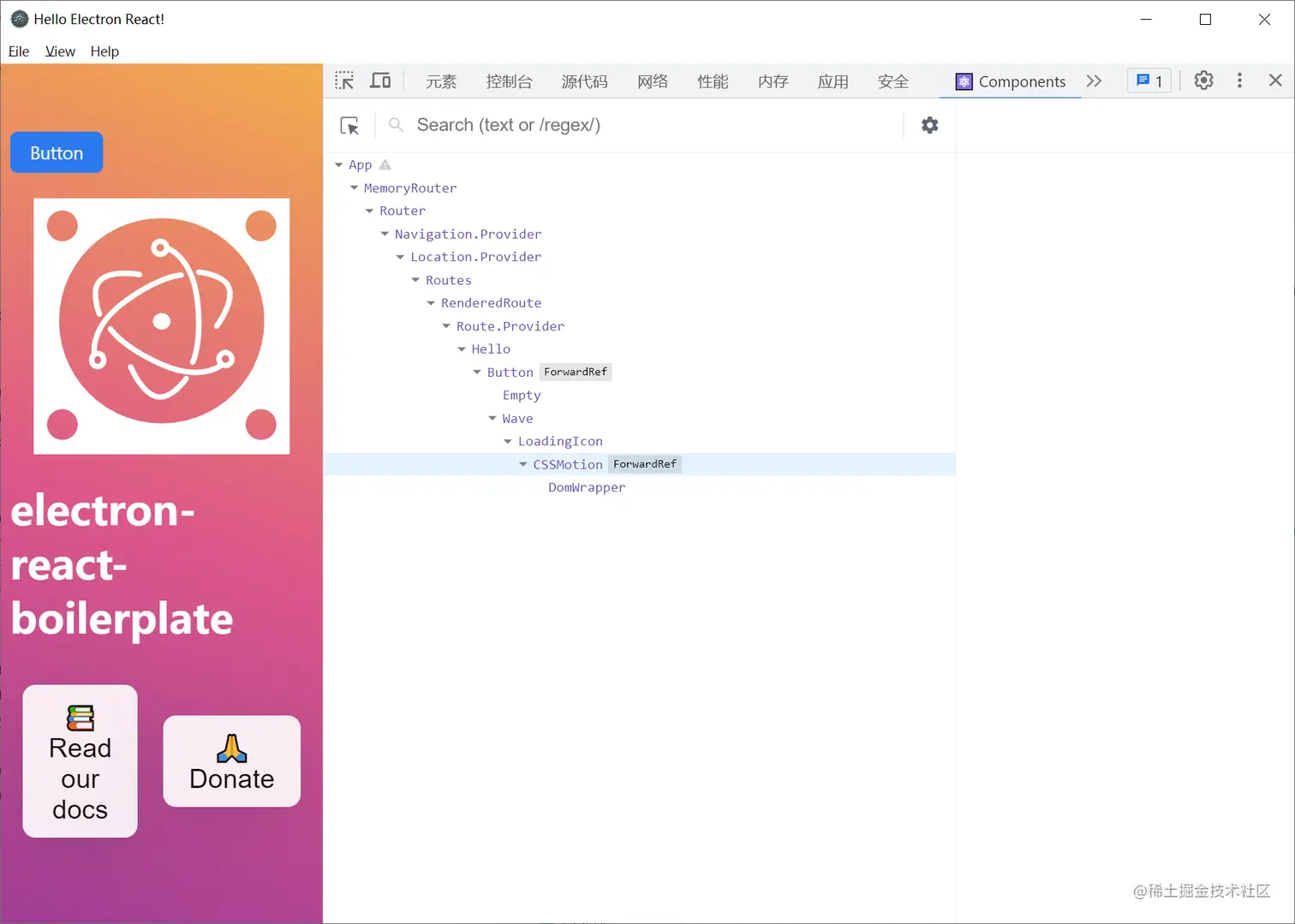The image size is (1295, 924).
Task: Collapse the Location.Provider node
Action: [401, 257]
